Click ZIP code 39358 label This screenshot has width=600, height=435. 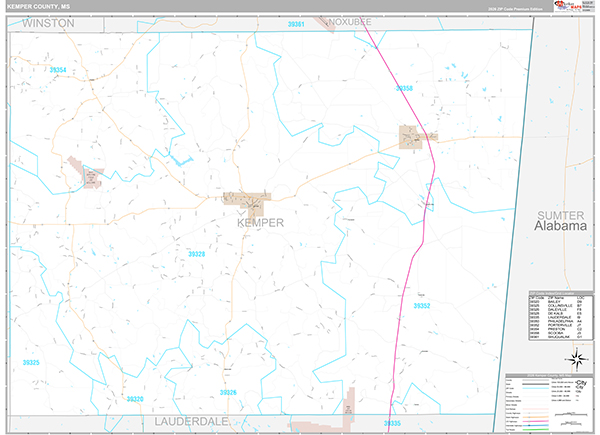coord(405,89)
